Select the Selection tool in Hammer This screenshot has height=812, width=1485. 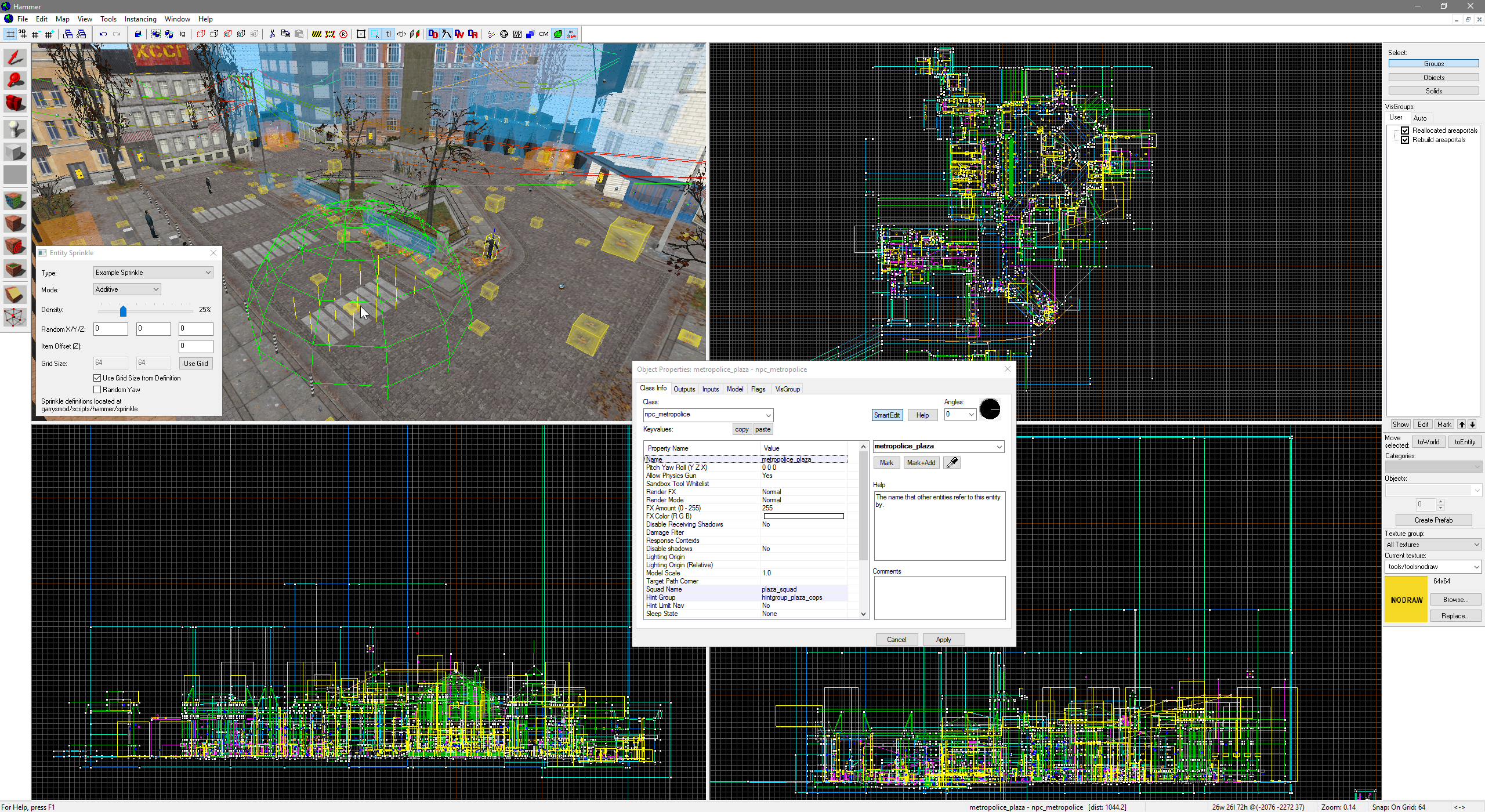14,58
